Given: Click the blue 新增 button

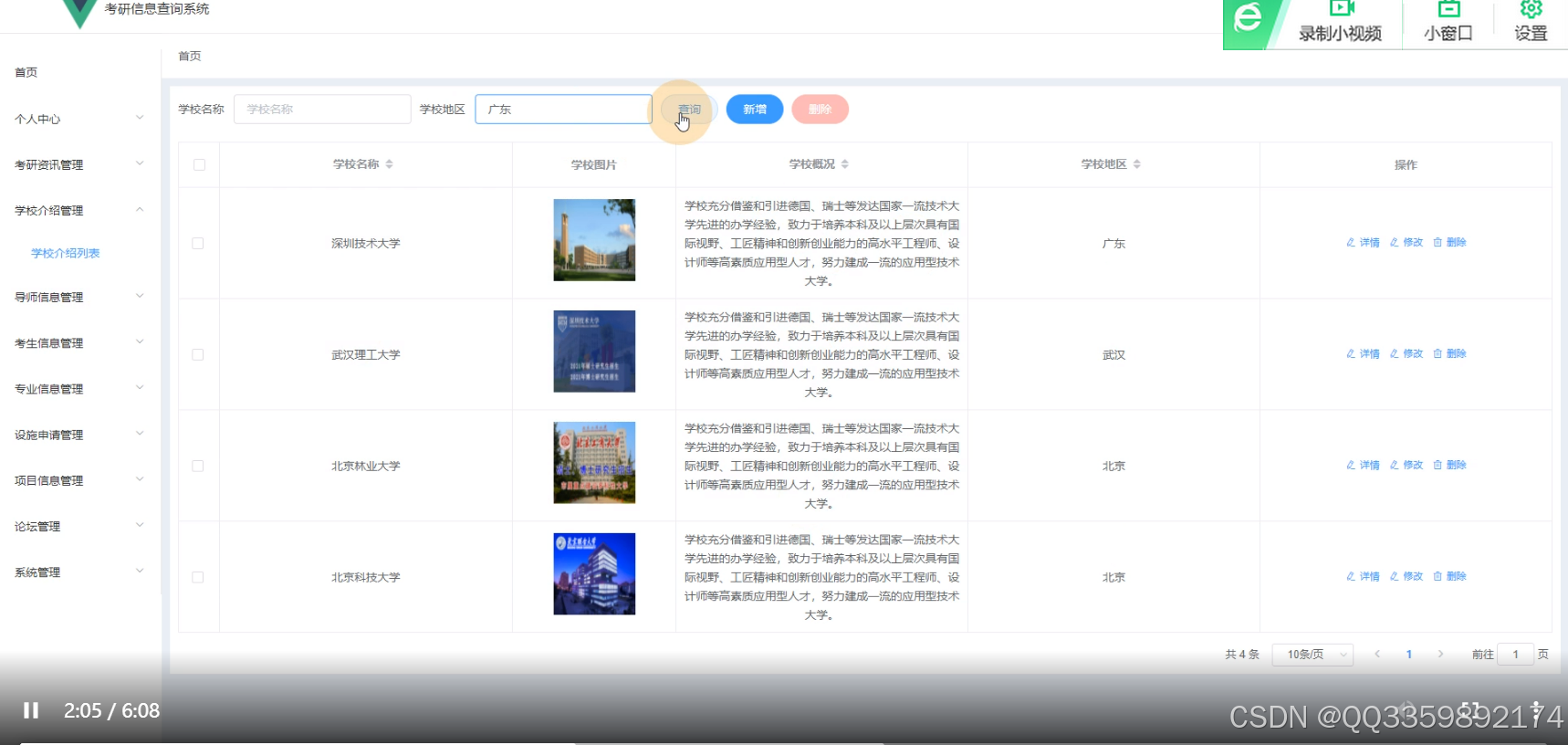Looking at the screenshot, I should [755, 110].
